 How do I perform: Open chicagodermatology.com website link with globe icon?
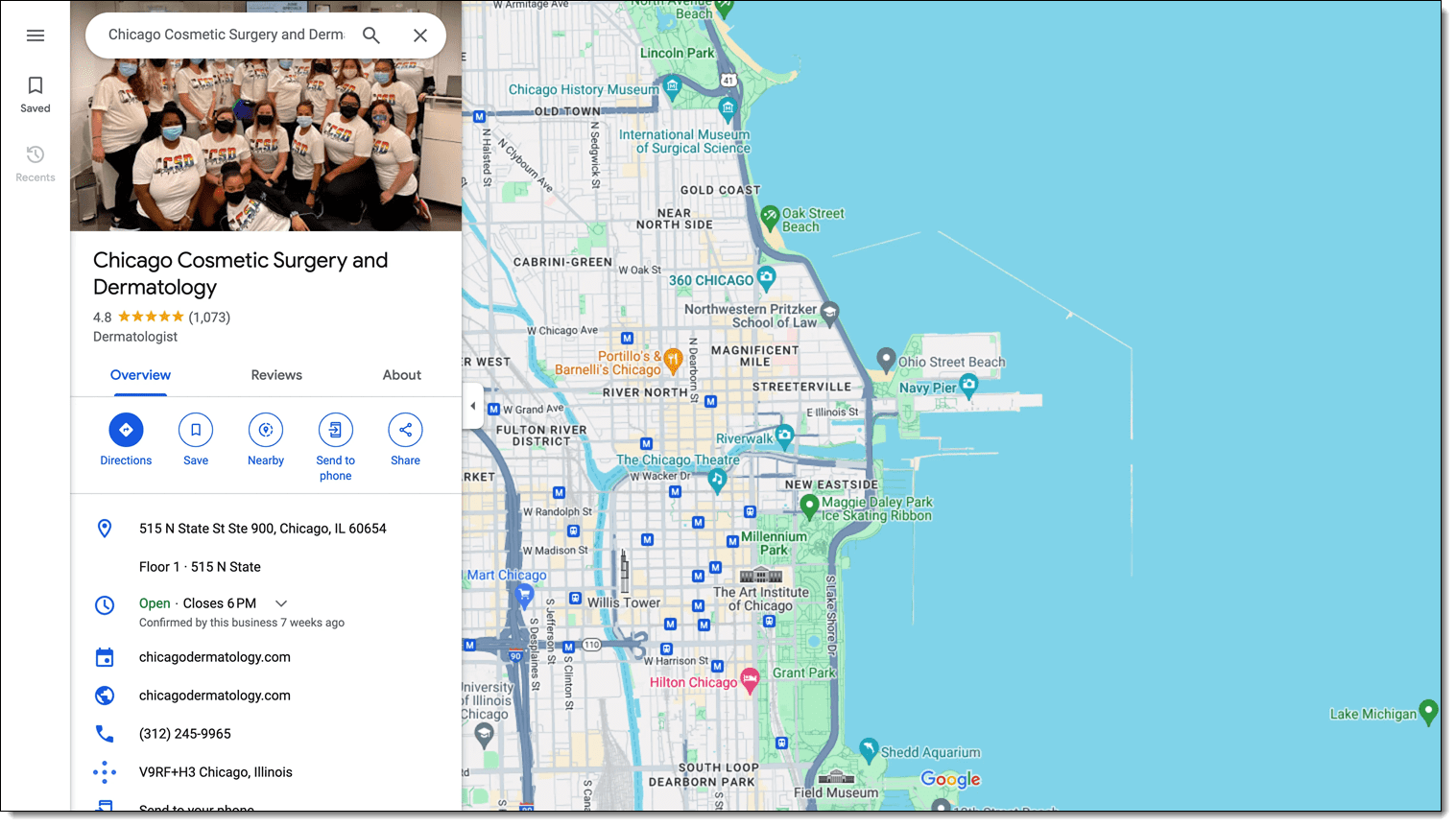pos(214,696)
